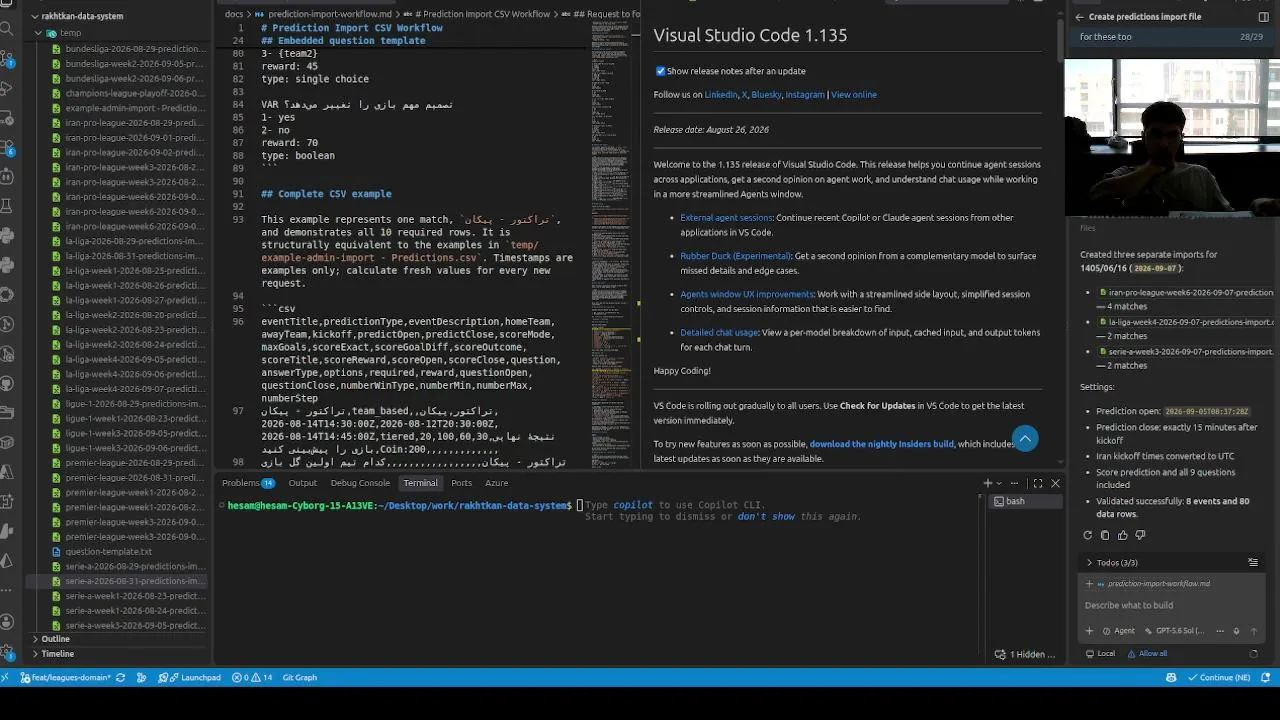Send the chat message
1280x720 pixels.
click(x=1254, y=631)
